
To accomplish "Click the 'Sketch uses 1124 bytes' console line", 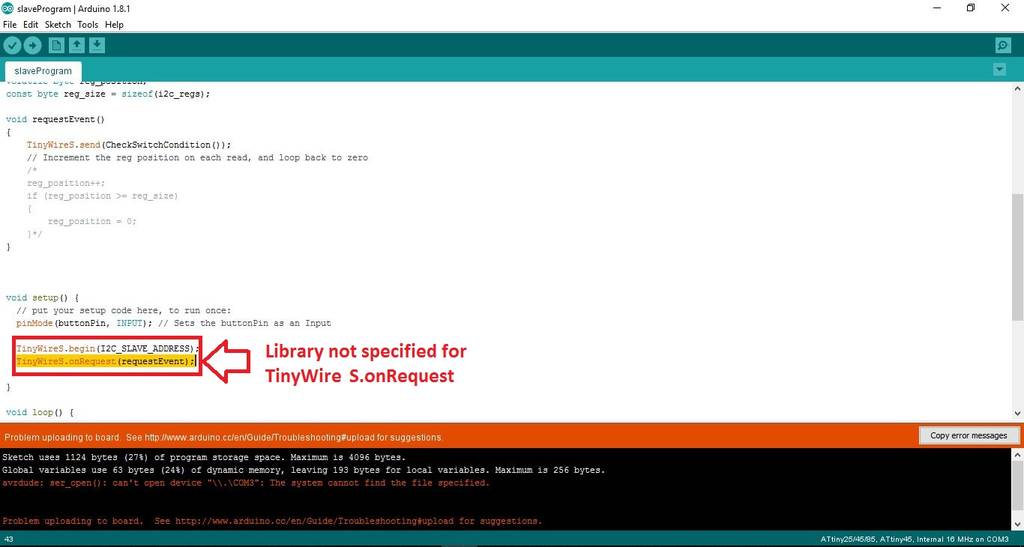I will (204, 458).
